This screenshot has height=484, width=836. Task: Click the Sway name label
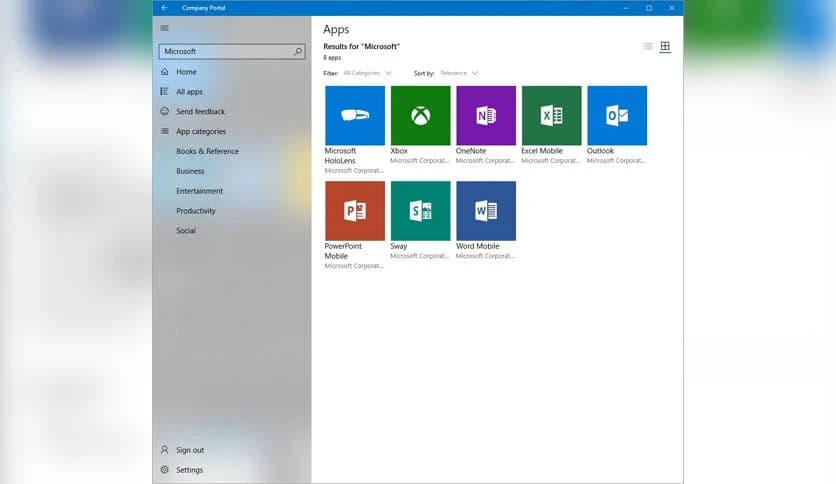click(x=398, y=246)
